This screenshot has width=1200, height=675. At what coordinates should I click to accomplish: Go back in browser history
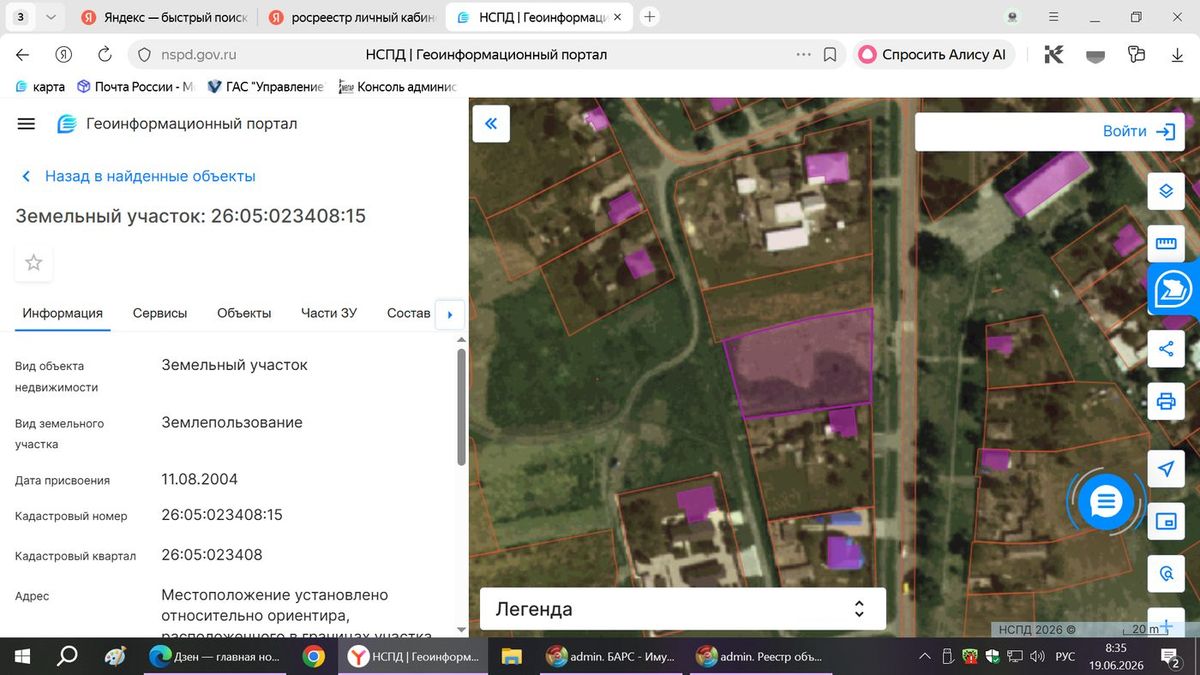point(23,55)
